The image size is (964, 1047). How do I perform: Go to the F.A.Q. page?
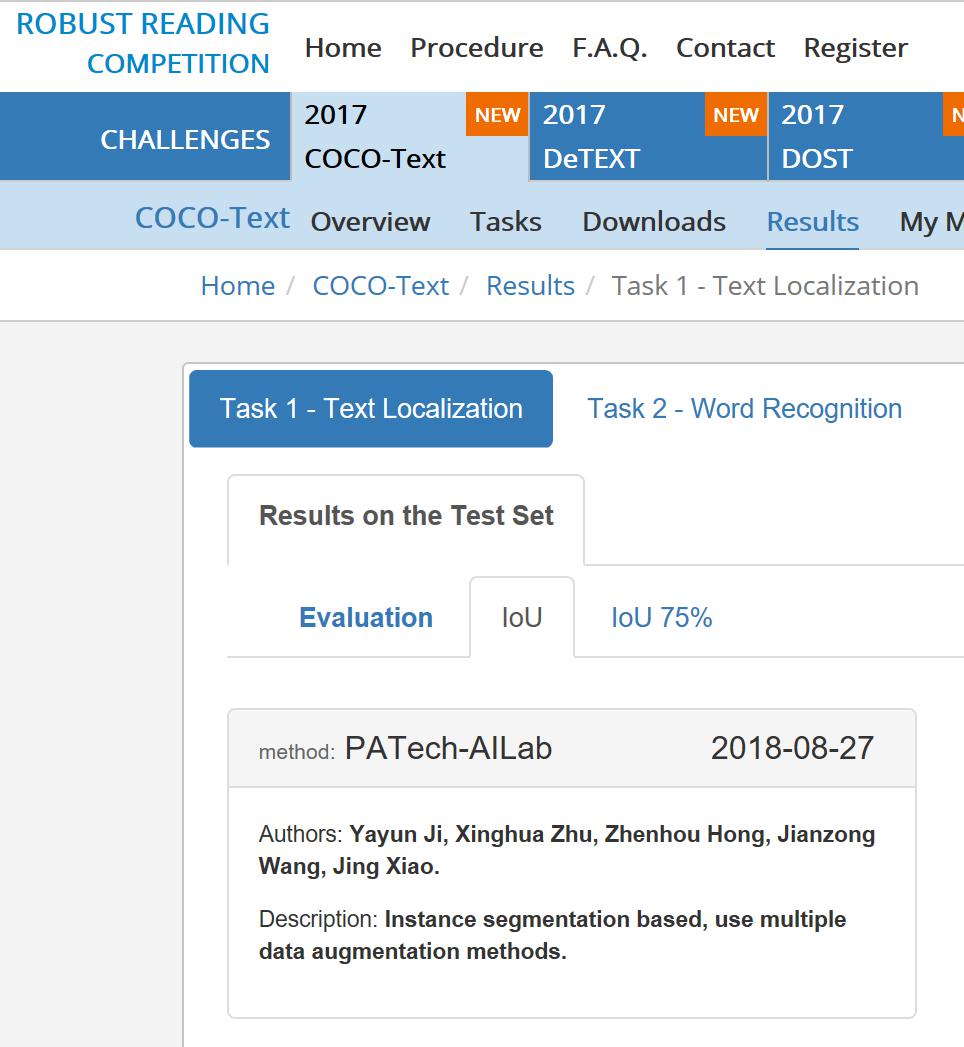[609, 48]
